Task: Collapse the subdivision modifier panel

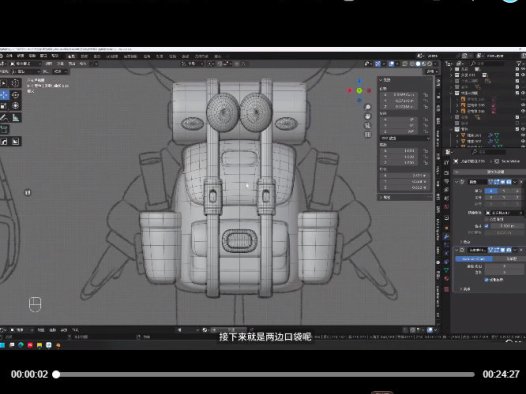Action: coord(457,250)
